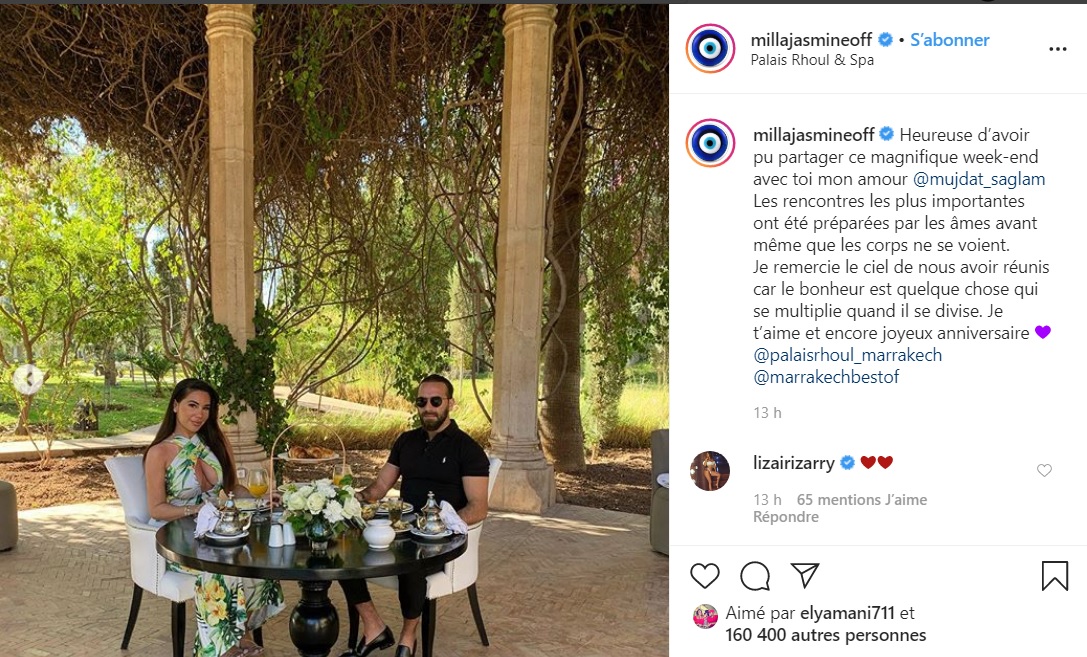Like lizairizarry's comment with small heart
This screenshot has width=1087, height=657.
(1044, 471)
